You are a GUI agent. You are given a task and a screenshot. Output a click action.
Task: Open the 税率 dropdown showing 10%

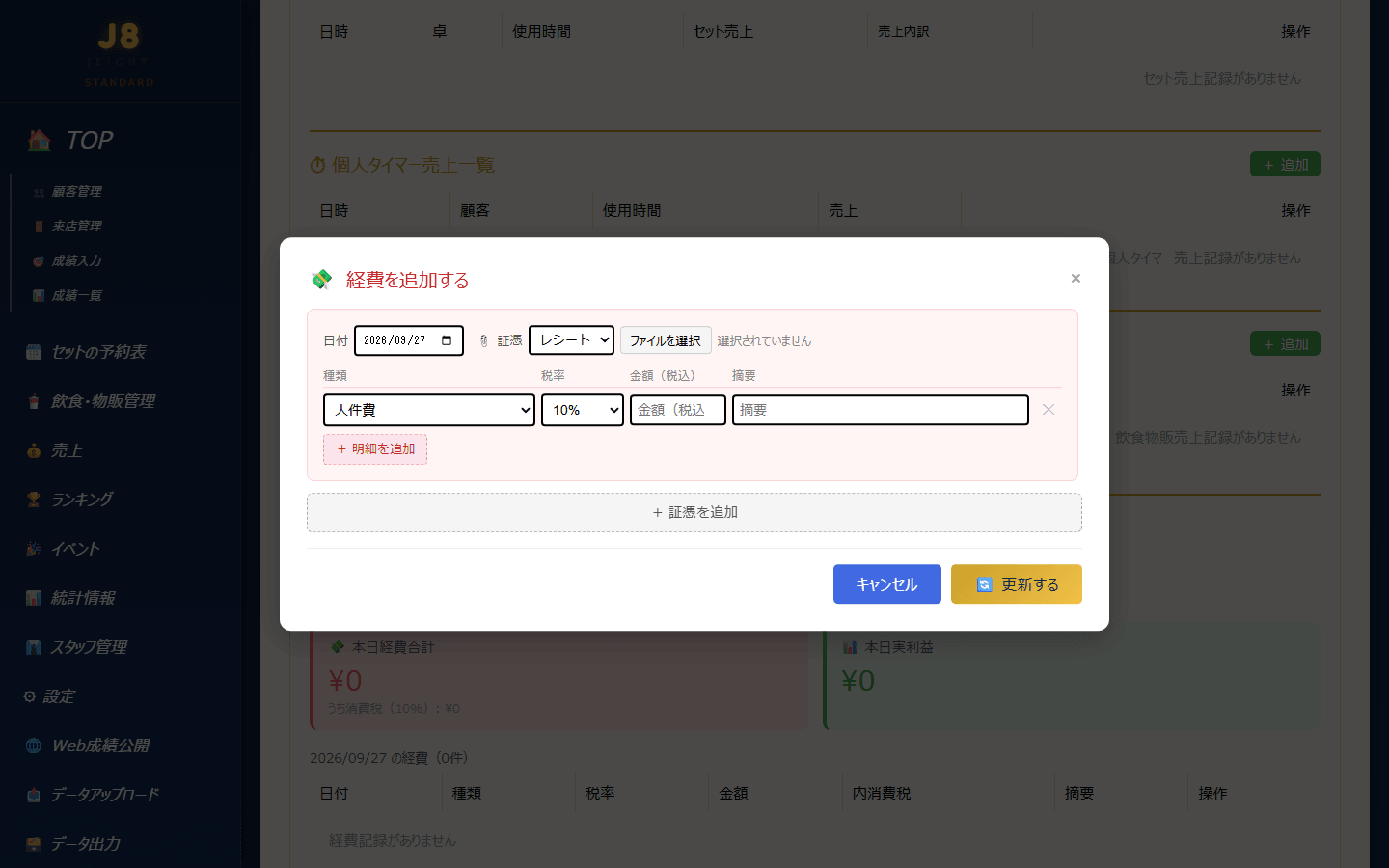tap(583, 410)
